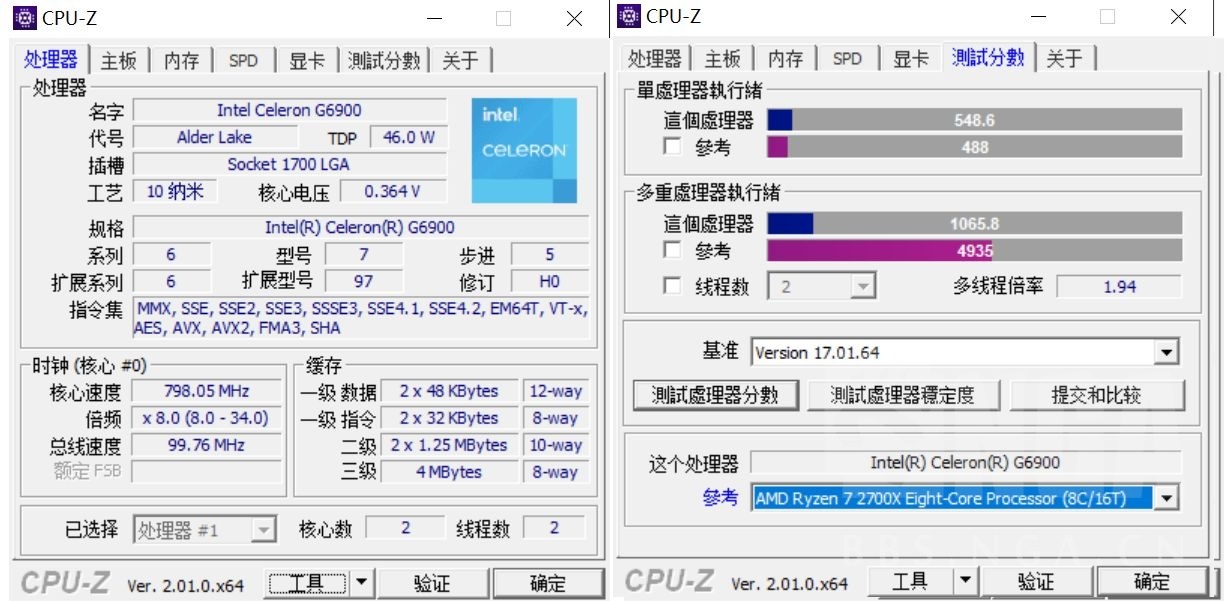Click CPU-Z app icon in right window title bar
Screen dimensions: 1226x601
pyautogui.click(x=630, y=16)
